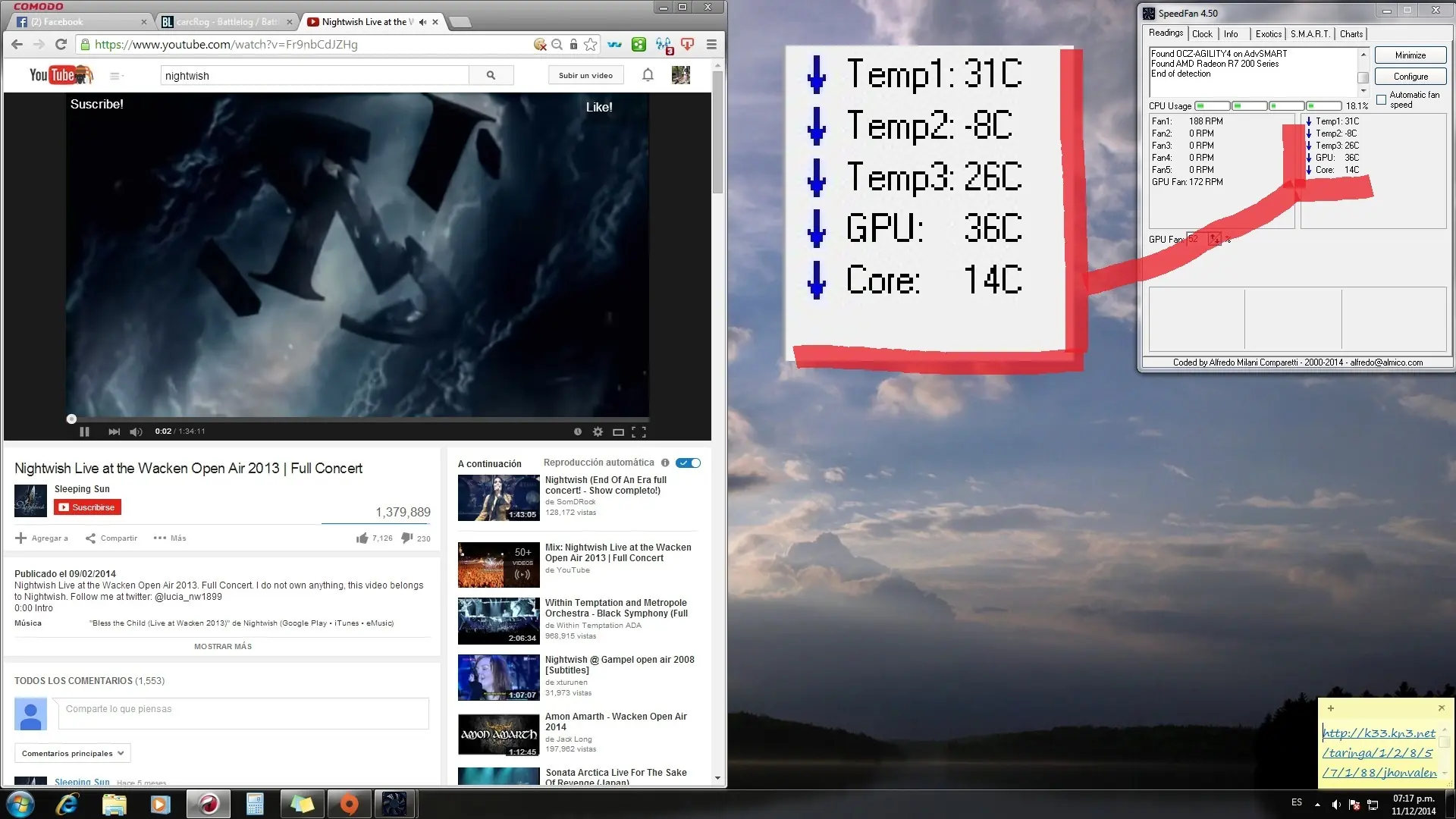
Task: Click the blocked cookies icon in address bar
Action: click(540, 45)
